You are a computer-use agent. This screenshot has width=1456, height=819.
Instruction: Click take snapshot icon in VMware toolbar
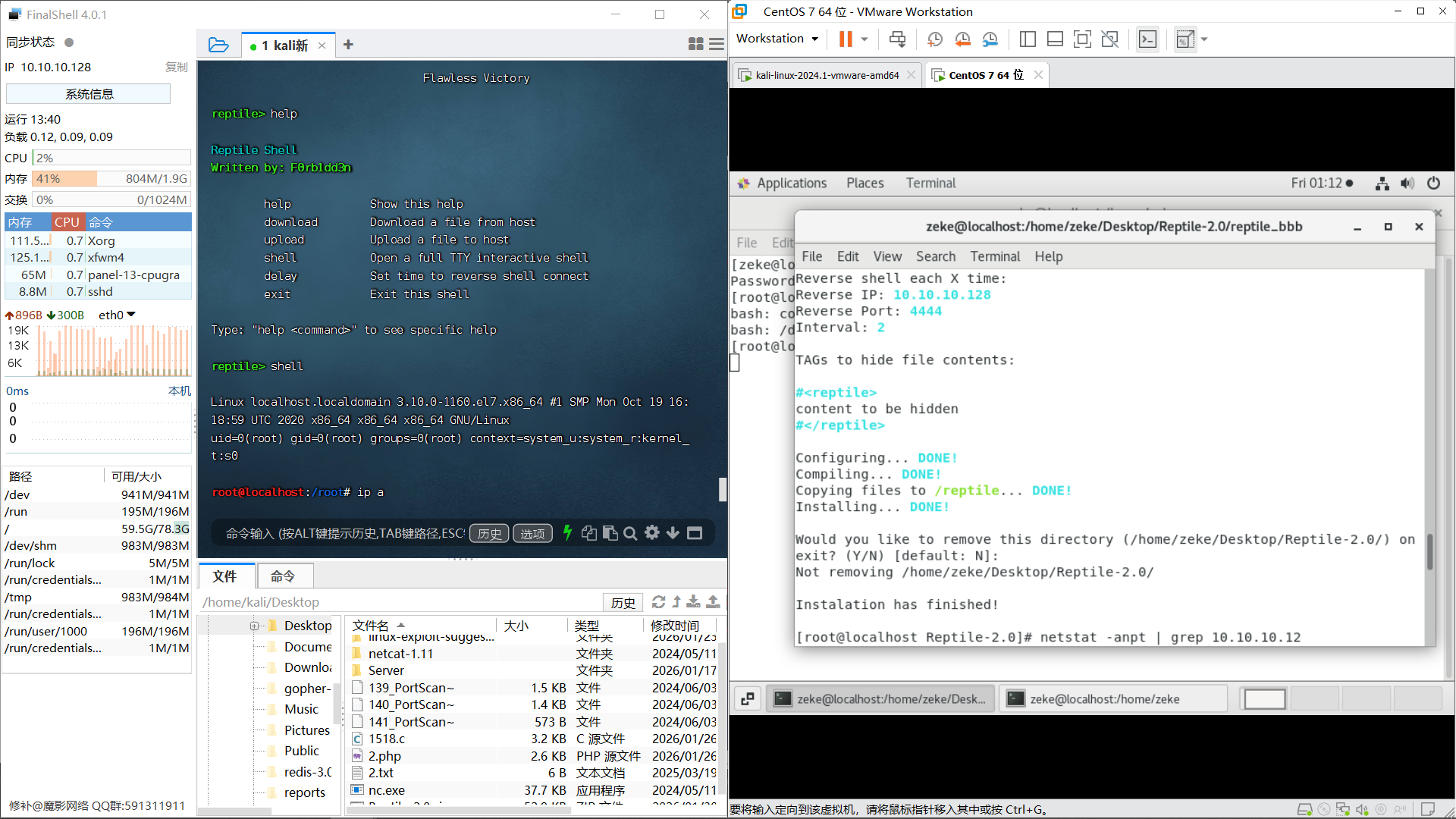pos(934,39)
